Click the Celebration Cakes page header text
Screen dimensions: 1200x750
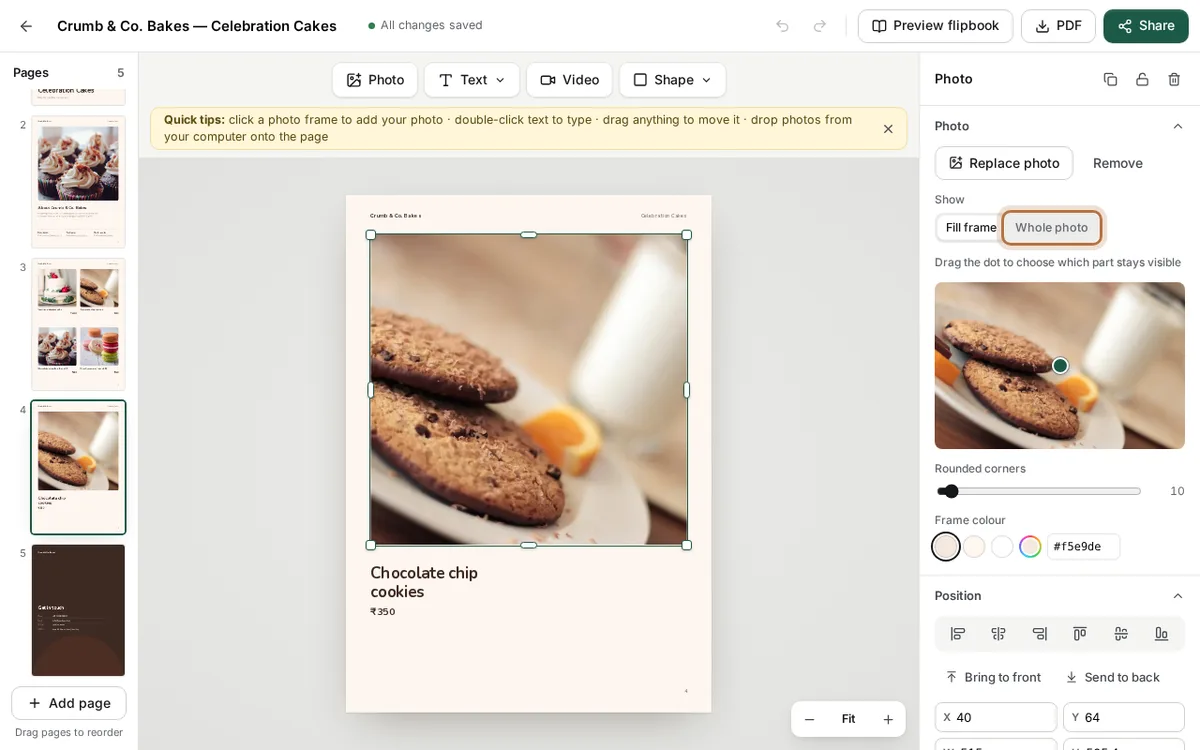pyautogui.click(x=664, y=215)
